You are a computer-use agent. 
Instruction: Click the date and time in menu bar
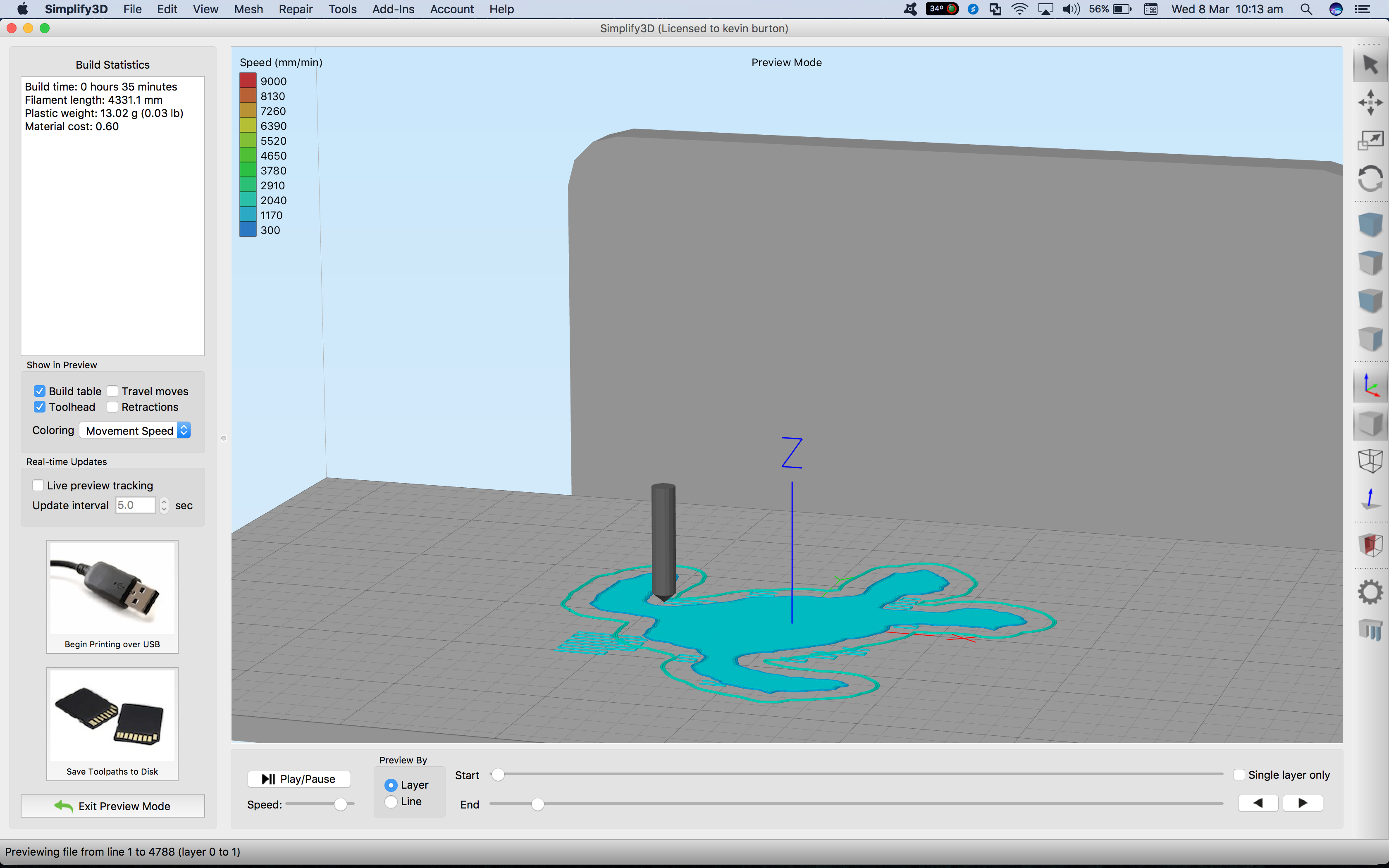[1227, 9]
